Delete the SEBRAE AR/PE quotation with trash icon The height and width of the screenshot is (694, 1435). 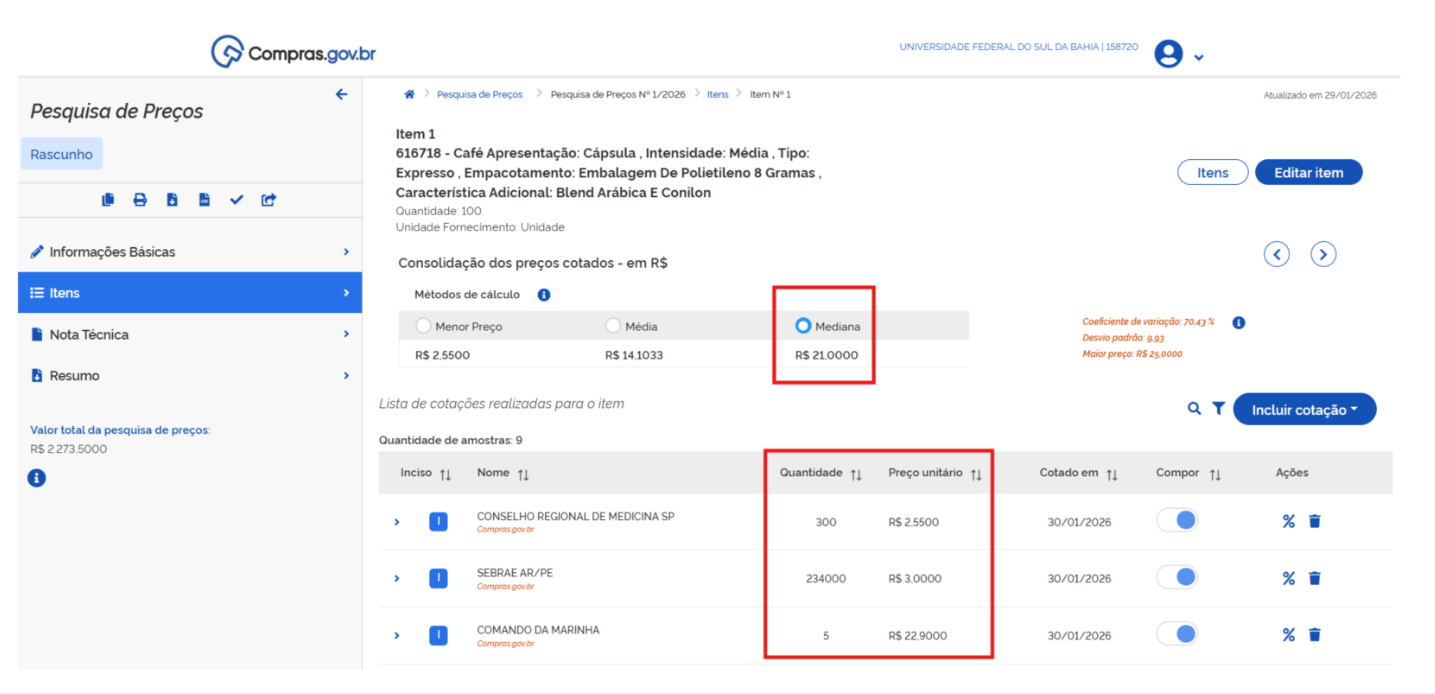click(1314, 578)
